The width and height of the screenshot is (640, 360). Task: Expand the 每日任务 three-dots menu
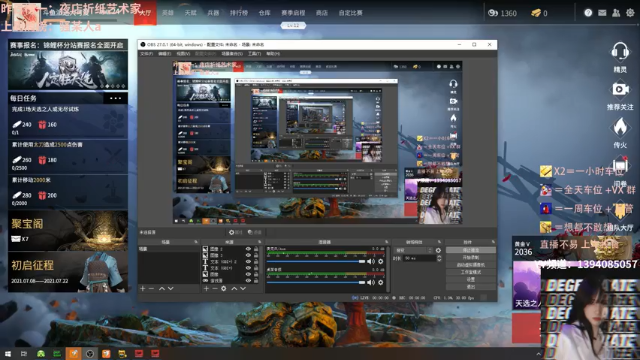(x=115, y=98)
